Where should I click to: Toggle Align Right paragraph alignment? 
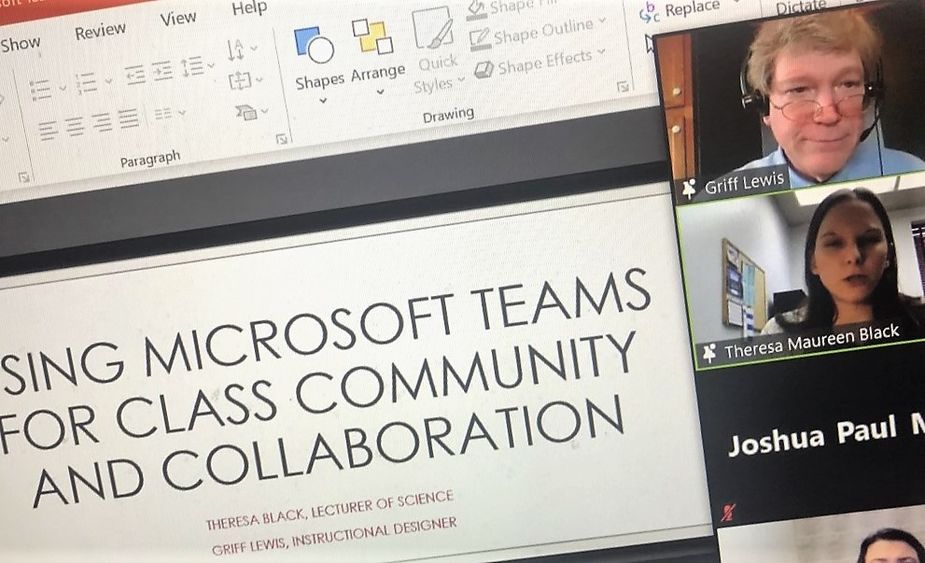click(102, 123)
